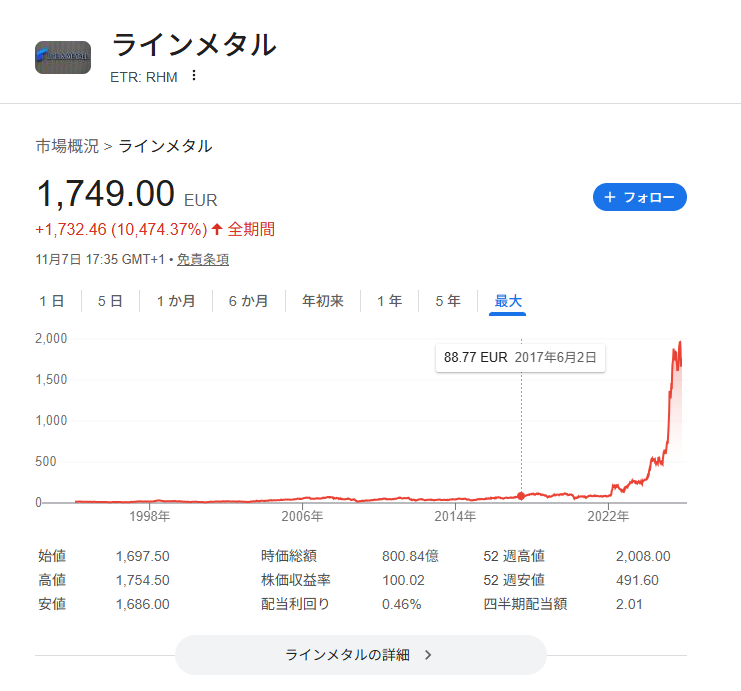
Task: Expand ラインメタルの詳細 details button
Action: click(360, 655)
